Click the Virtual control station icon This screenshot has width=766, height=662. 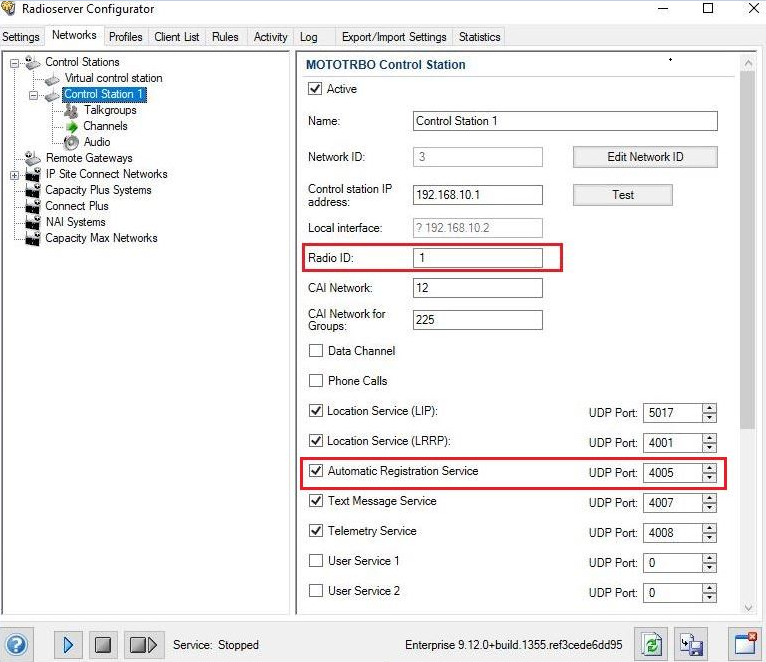tap(52, 79)
